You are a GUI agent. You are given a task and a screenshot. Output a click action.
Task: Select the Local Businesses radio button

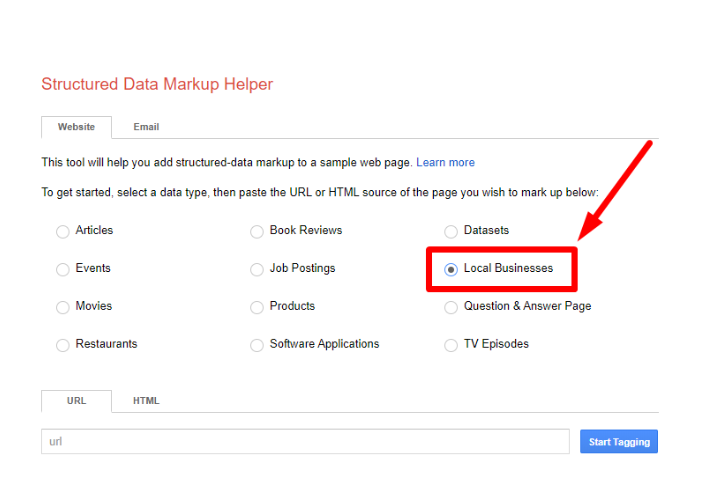click(451, 269)
